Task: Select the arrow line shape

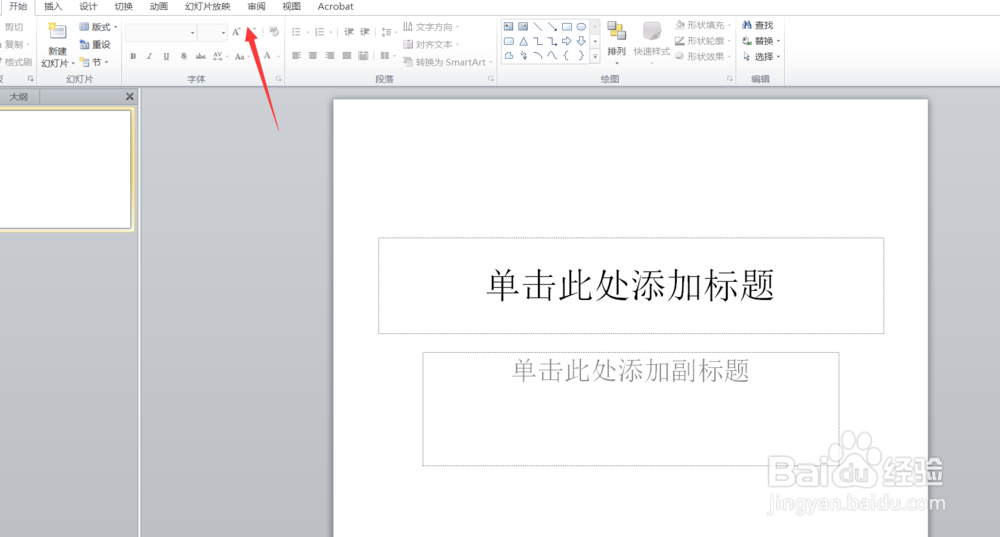Action: (x=552, y=27)
